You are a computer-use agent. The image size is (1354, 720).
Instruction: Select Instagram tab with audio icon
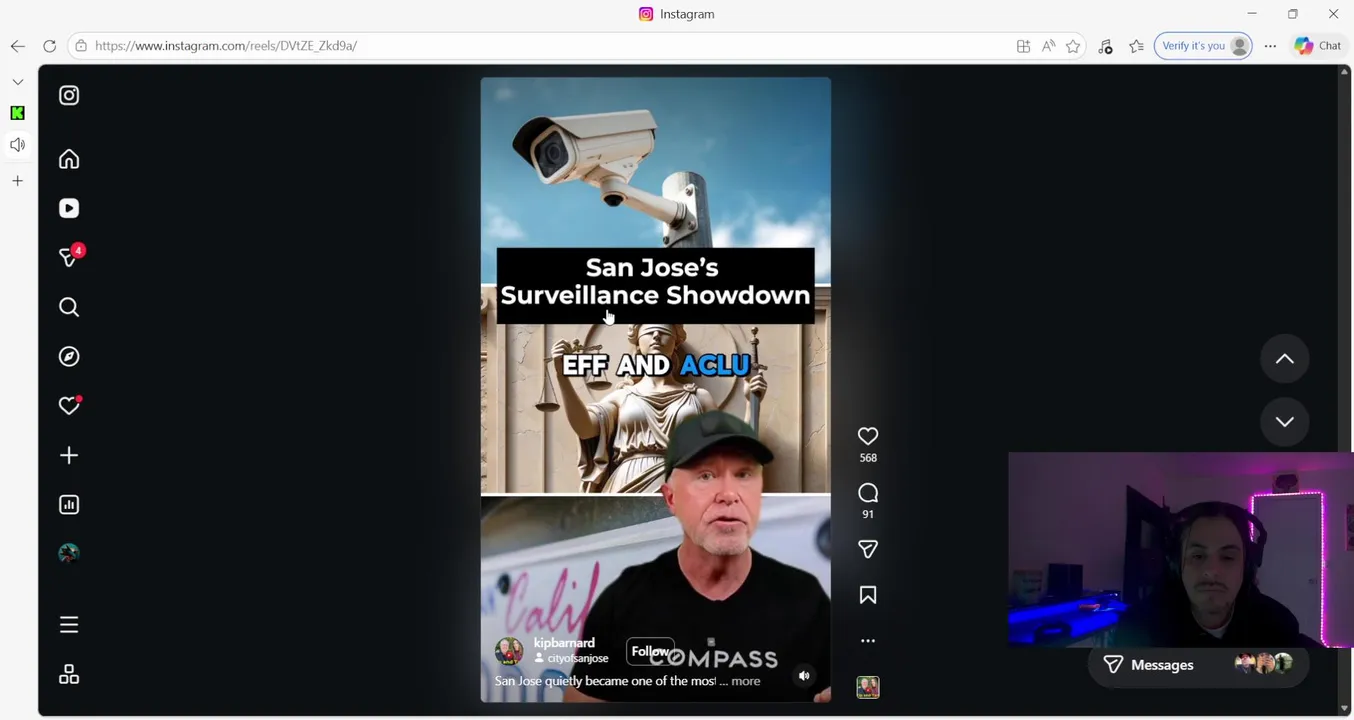(18, 145)
